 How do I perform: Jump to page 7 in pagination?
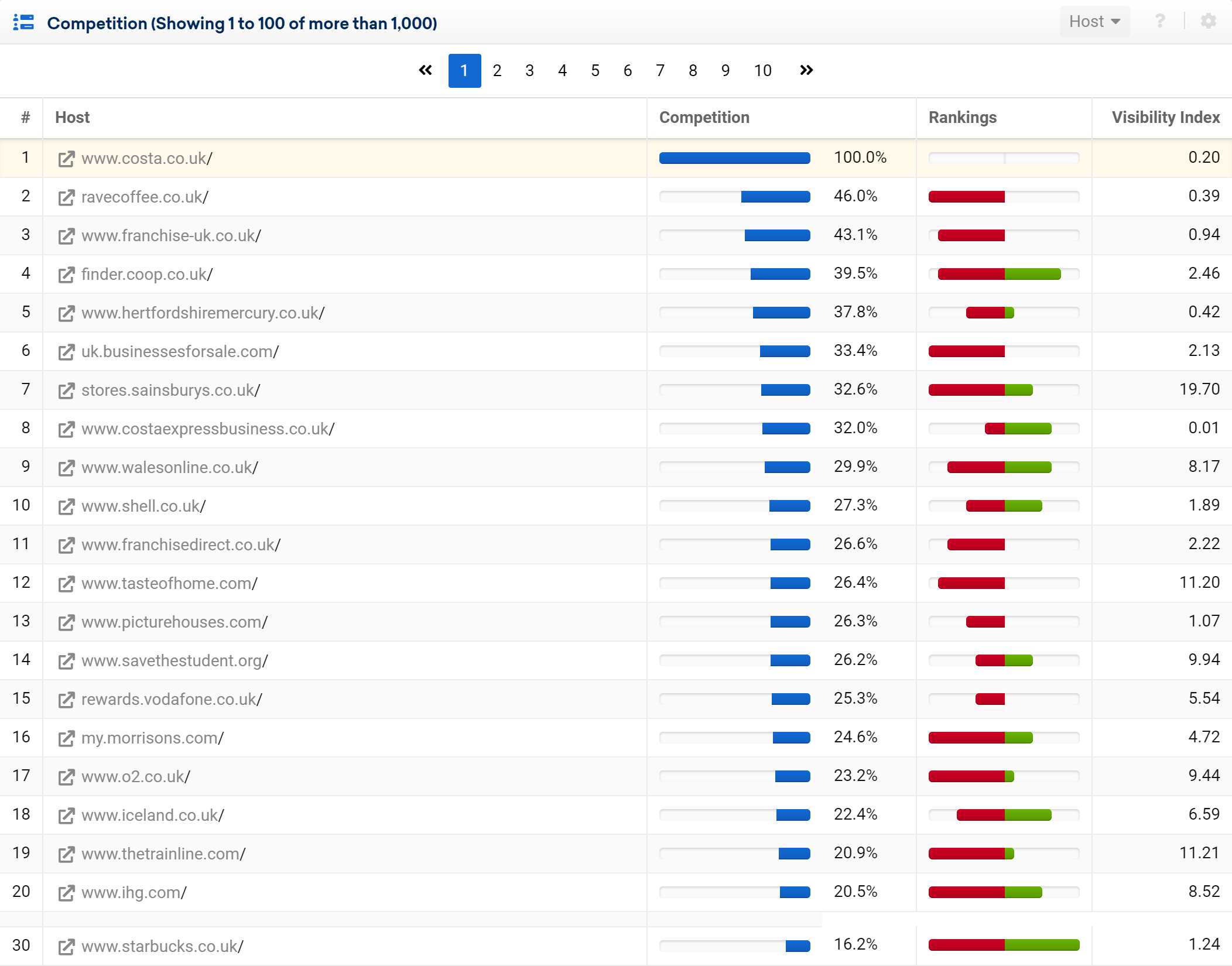(660, 71)
